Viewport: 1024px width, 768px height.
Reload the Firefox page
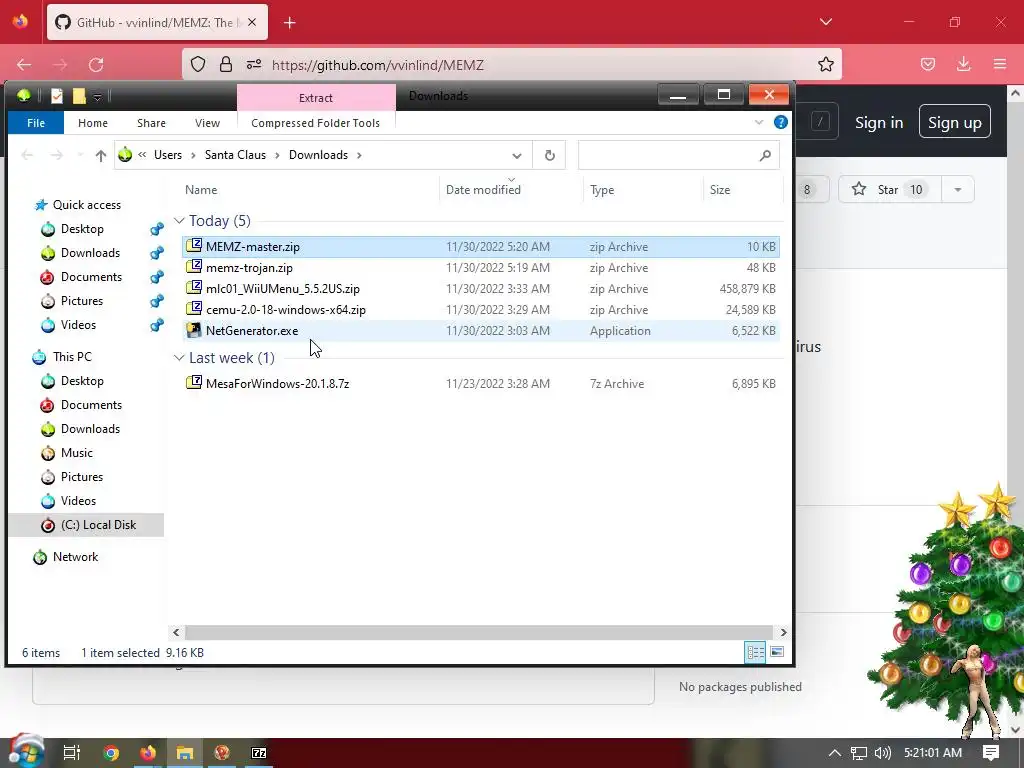click(x=96, y=65)
